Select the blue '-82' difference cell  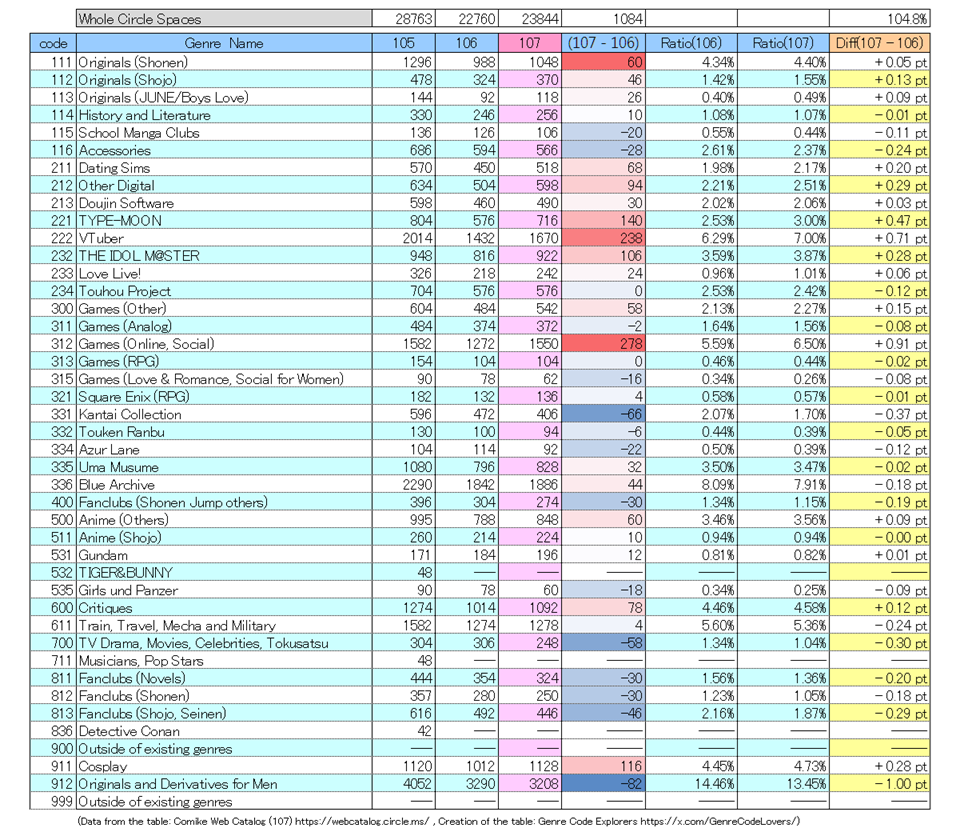603,784
